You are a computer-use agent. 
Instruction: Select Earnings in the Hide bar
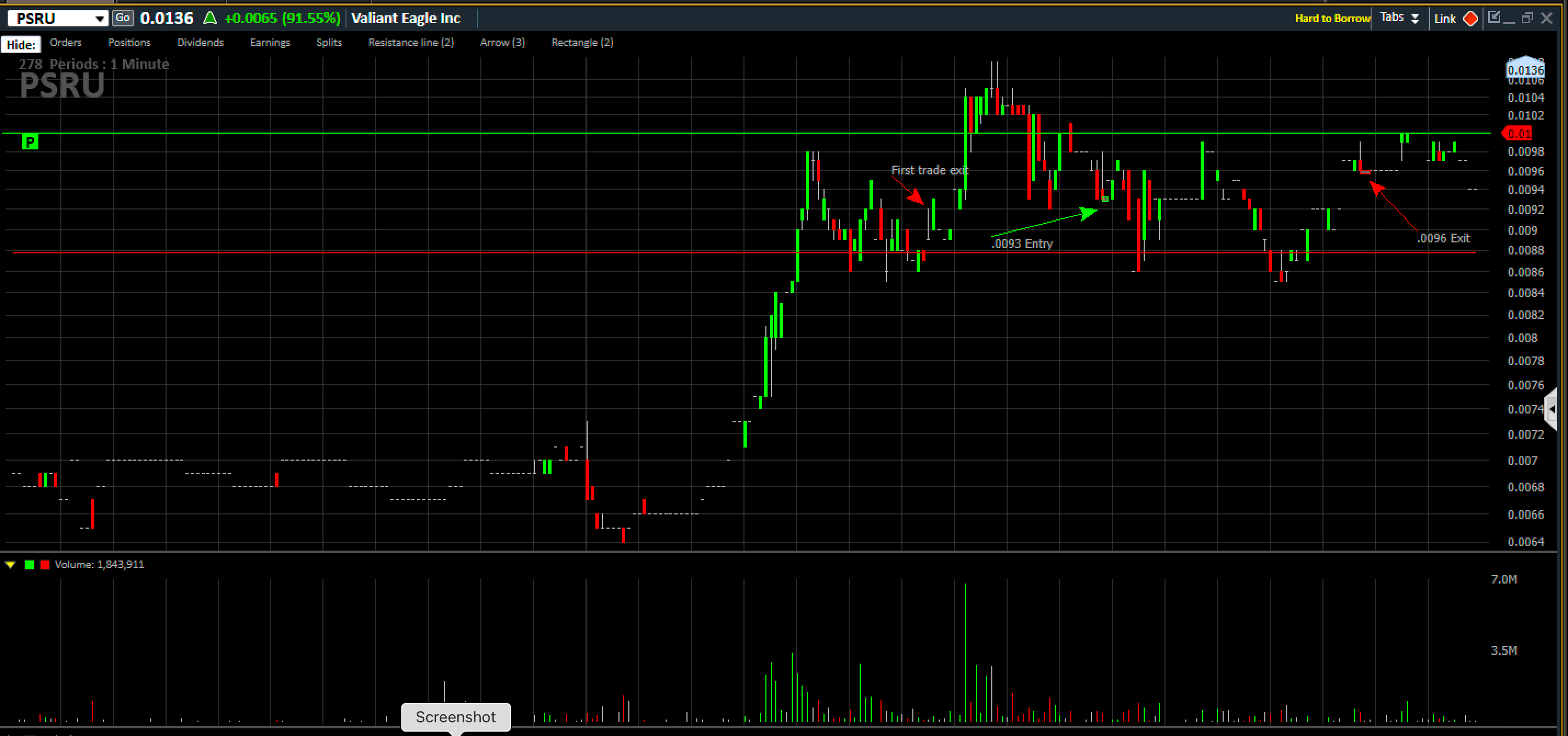point(270,43)
